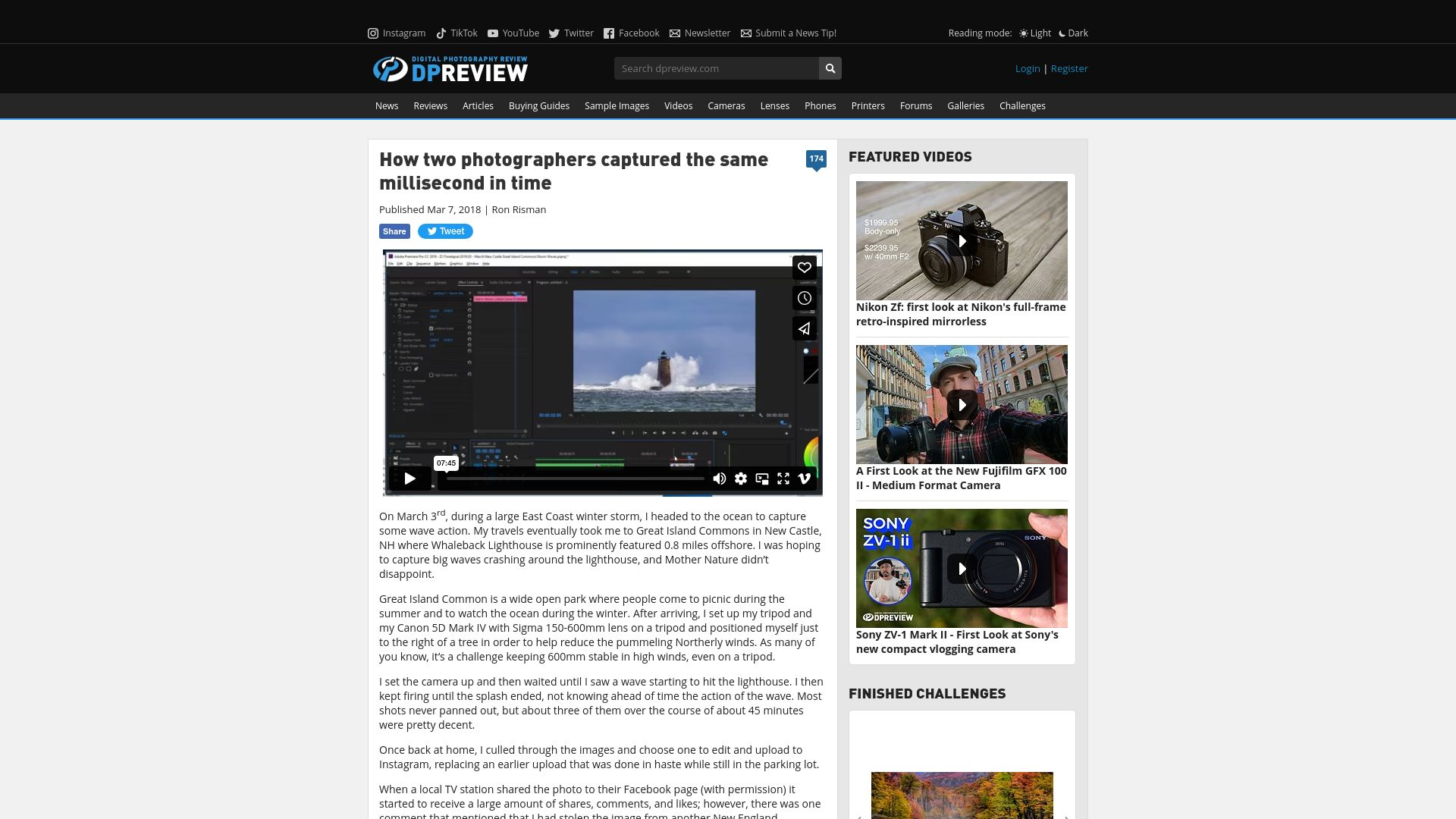Enter fullscreen on the video player
Viewport: 1456px width, 819px height.
(x=783, y=479)
